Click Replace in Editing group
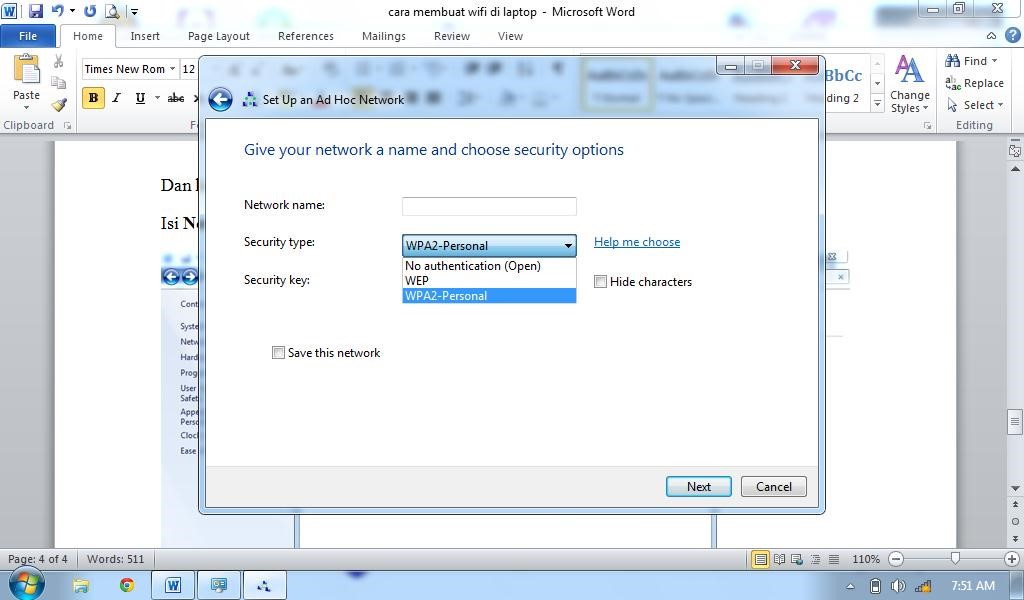The width and height of the screenshot is (1024, 600). click(x=974, y=83)
